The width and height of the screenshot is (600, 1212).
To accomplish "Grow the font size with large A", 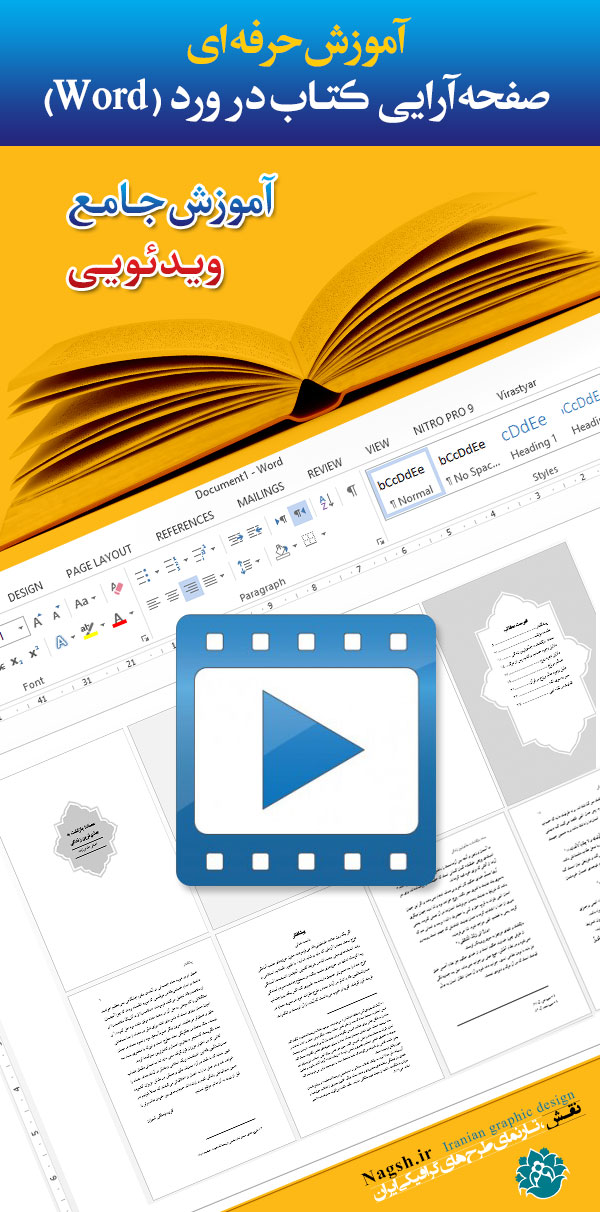I will pos(37,621).
